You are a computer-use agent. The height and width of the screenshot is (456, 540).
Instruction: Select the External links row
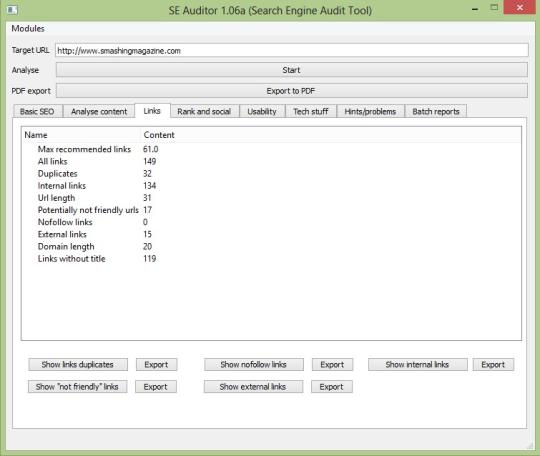271,234
